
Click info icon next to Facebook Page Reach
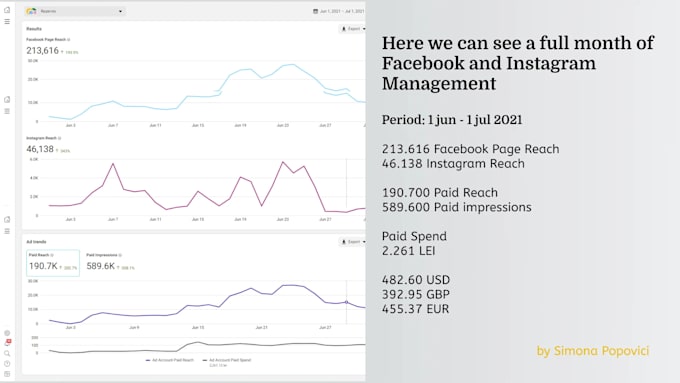tap(69, 39)
